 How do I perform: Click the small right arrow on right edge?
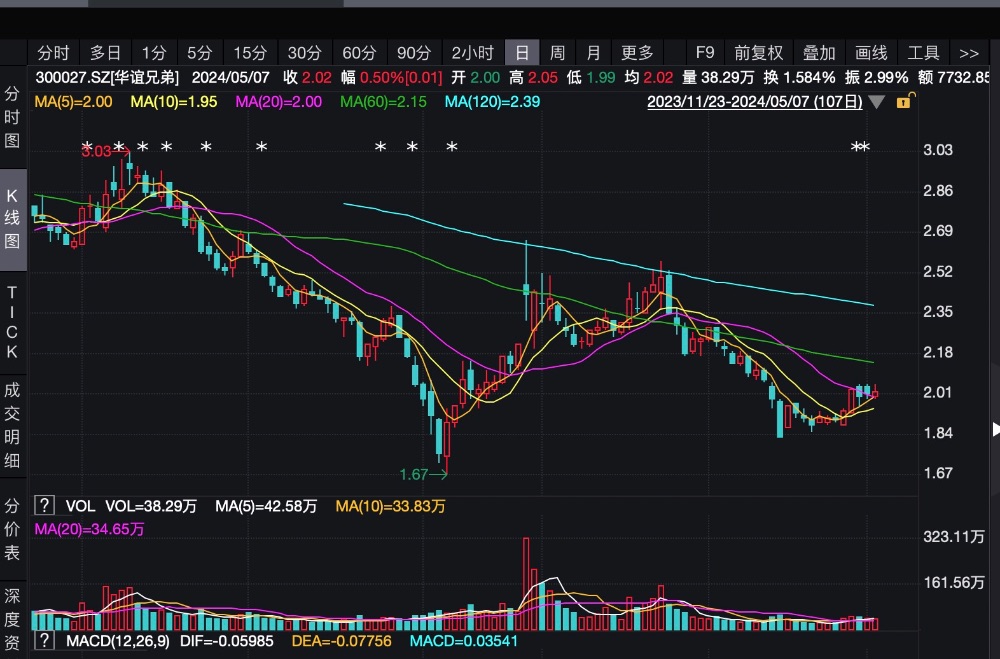(995, 429)
